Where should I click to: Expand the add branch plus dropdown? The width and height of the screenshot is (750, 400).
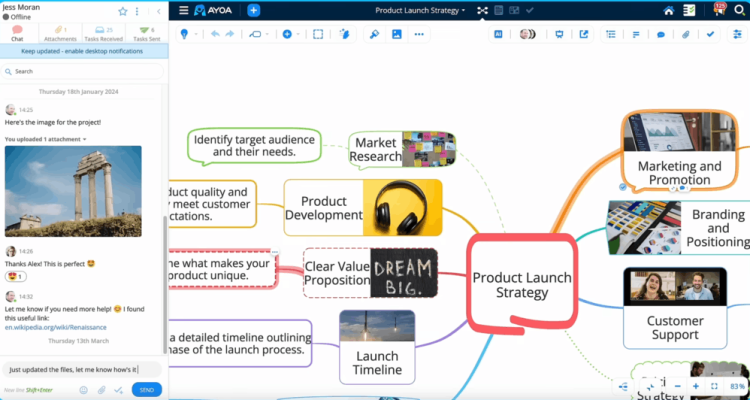[298, 34]
